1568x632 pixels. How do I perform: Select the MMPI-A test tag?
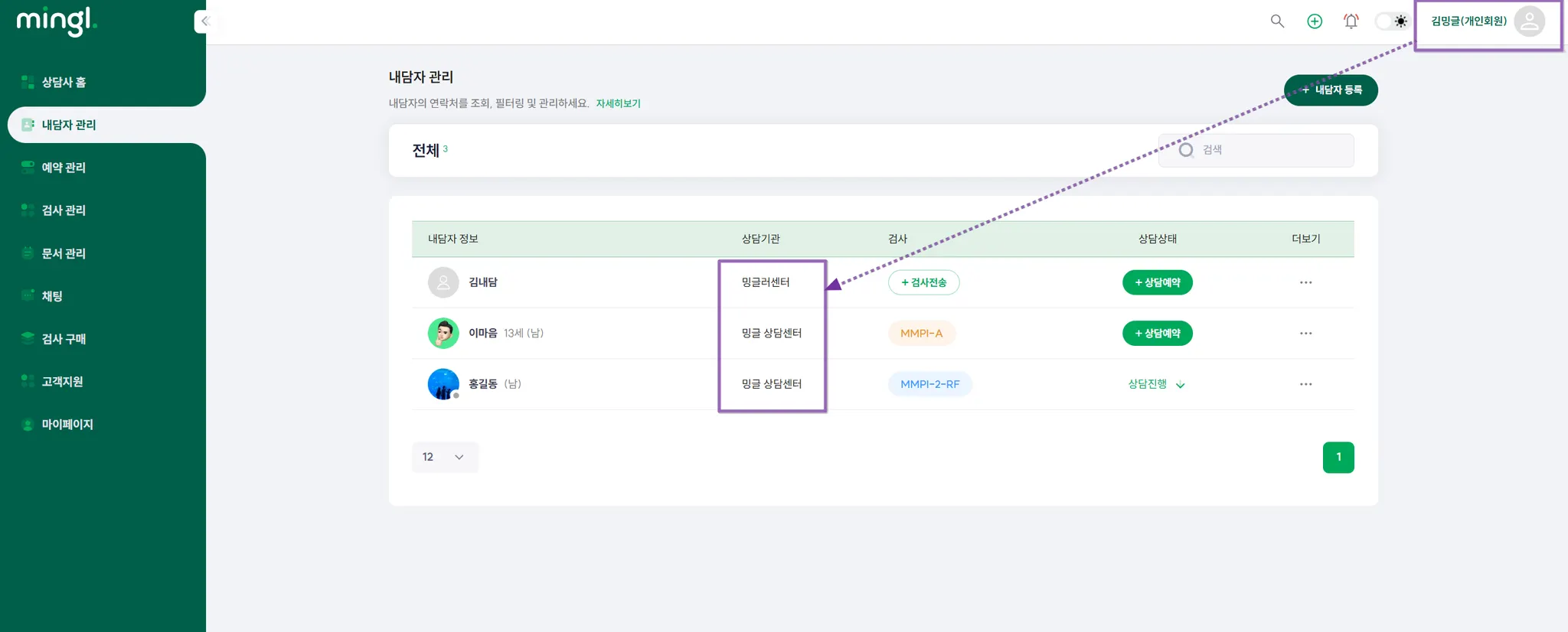tap(921, 334)
